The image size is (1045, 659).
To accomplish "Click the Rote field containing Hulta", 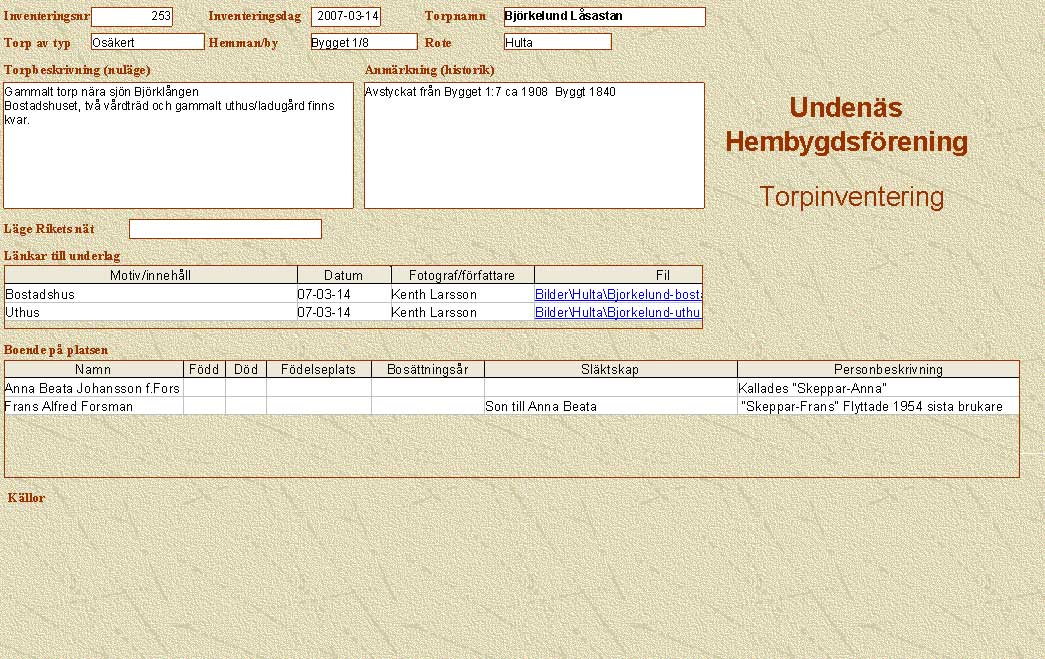I will (557, 42).
